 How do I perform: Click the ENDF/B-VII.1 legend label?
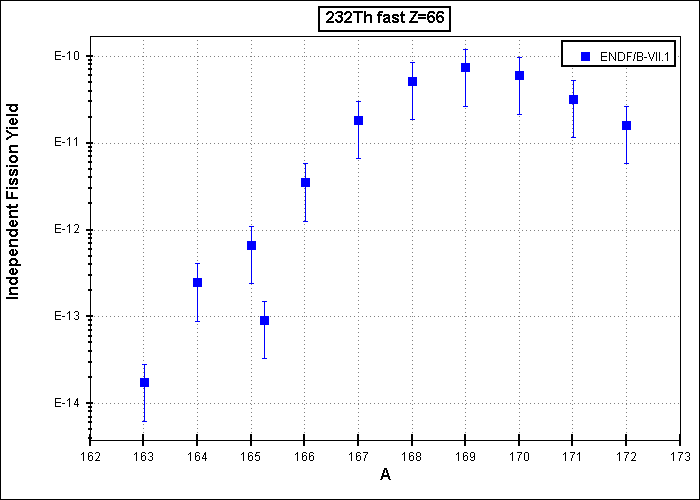click(634, 56)
